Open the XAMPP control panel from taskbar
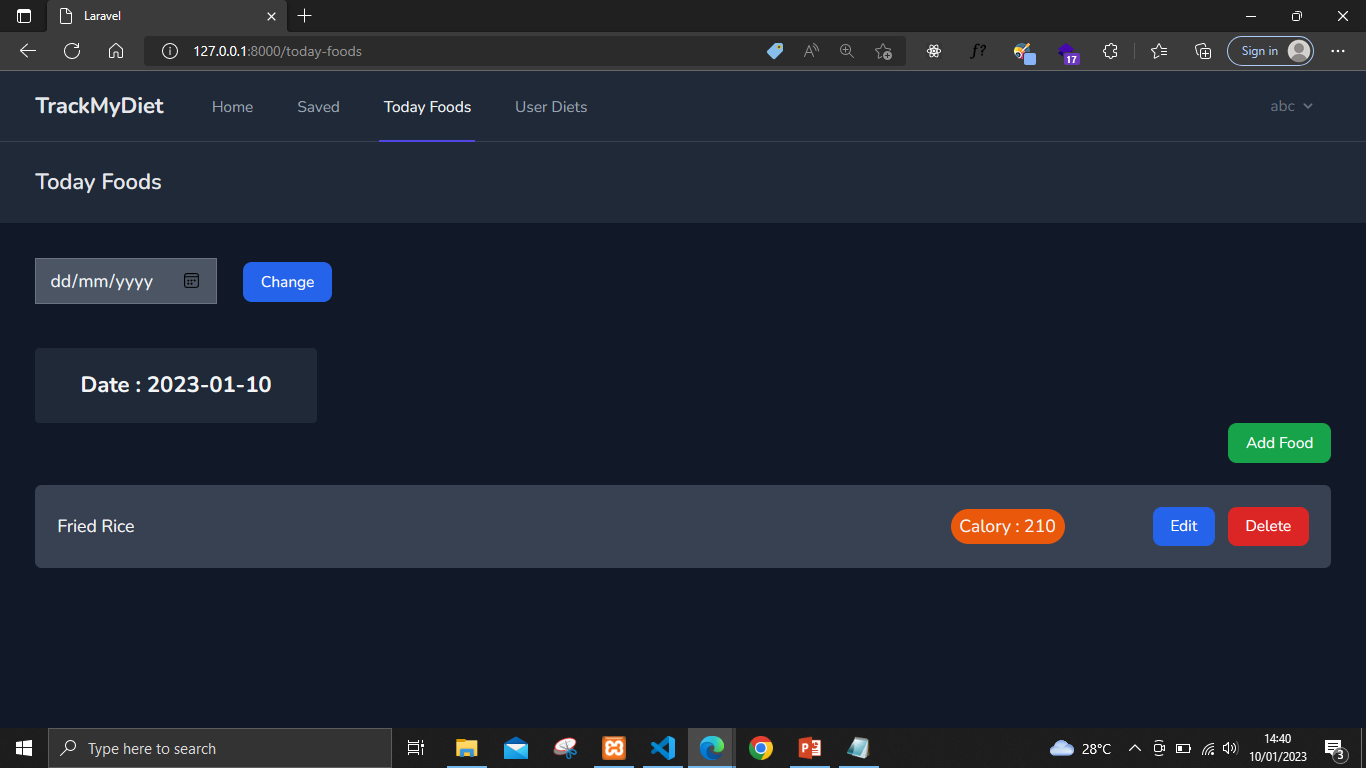 coord(613,747)
